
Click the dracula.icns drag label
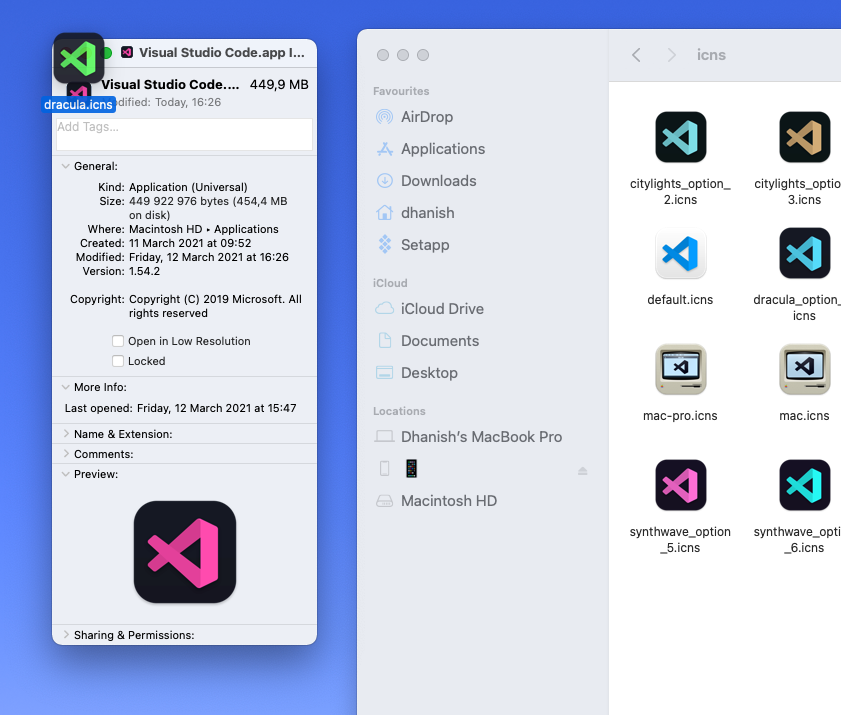tap(78, 105)
